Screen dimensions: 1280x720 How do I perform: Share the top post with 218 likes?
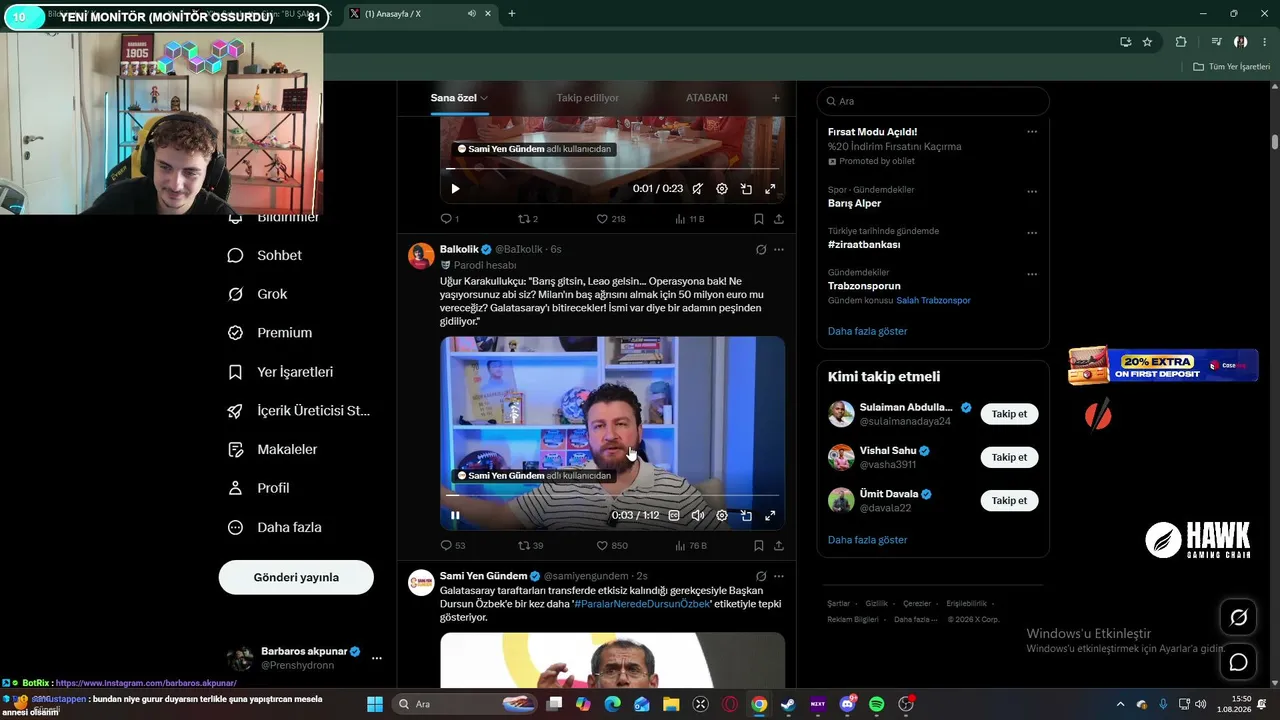pyautogui.click(x=779, y=219)
